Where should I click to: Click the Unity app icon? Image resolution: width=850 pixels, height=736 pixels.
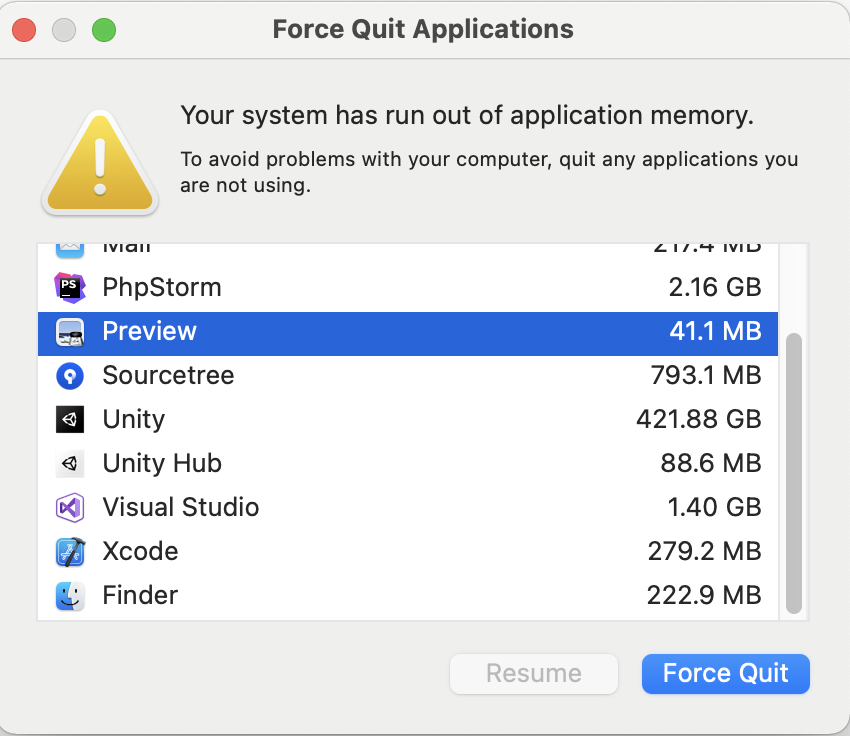70,420
